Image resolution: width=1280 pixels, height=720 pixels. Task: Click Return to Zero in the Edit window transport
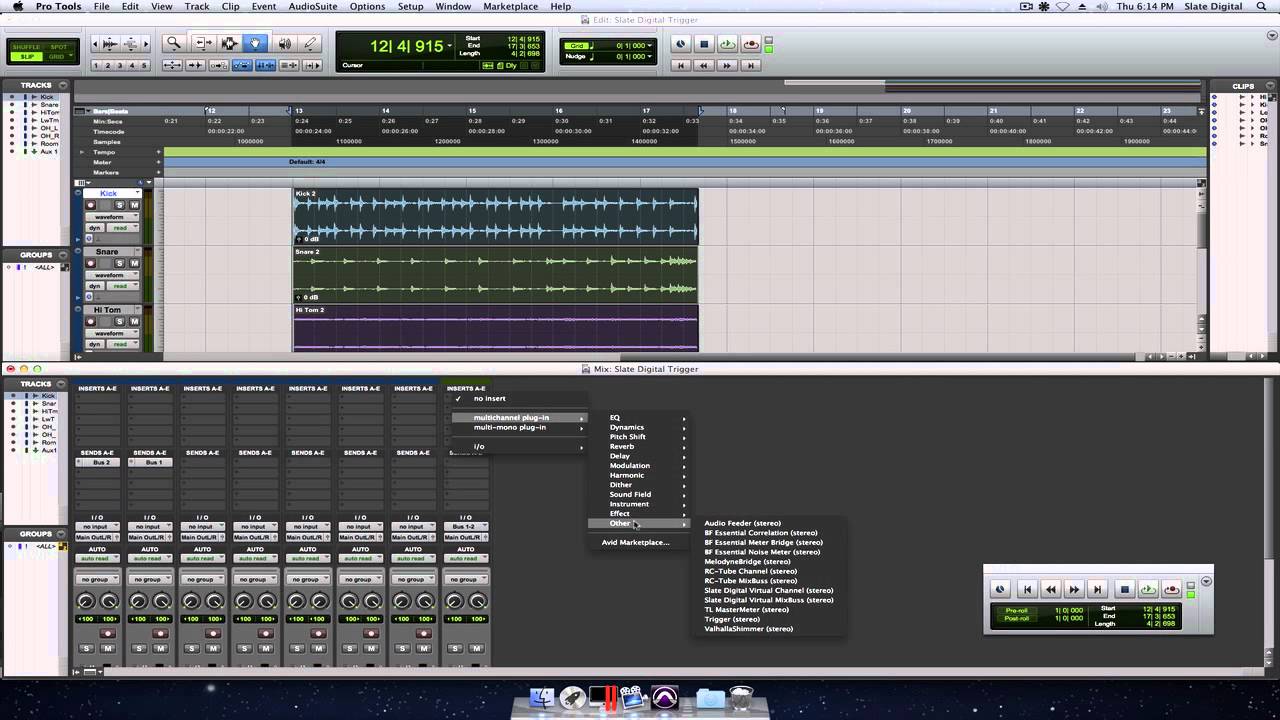click(x=681, y=65)
